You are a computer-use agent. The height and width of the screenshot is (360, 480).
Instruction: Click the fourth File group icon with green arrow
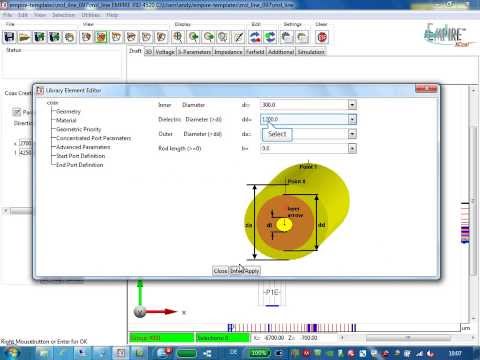tap(55, 37)
